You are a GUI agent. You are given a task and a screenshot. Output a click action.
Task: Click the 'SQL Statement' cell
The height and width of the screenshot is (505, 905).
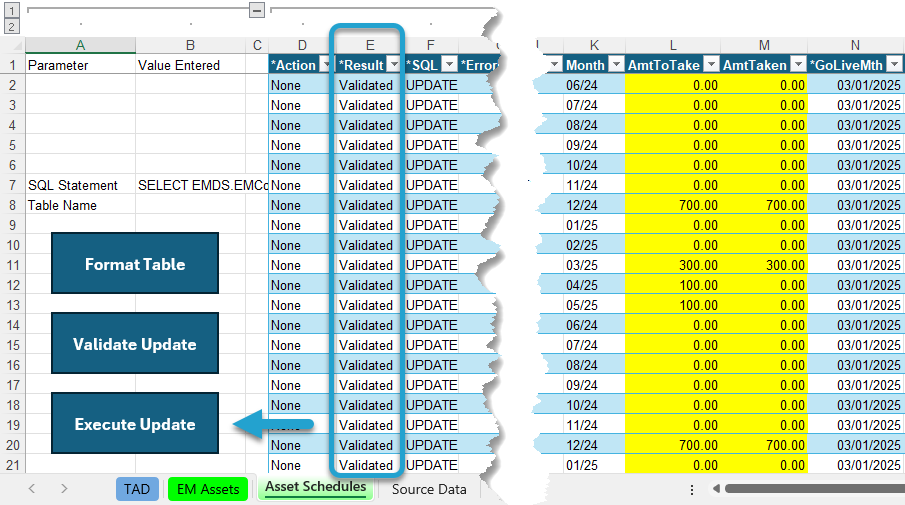click(x=80, y=185)
